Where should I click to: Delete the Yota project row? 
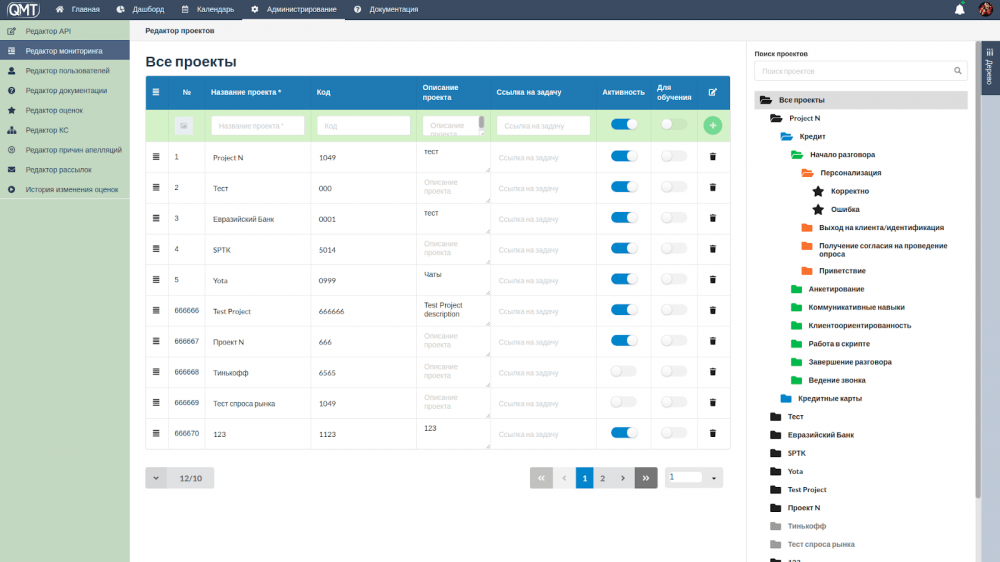pyautogui.click(x=713, y=280)
